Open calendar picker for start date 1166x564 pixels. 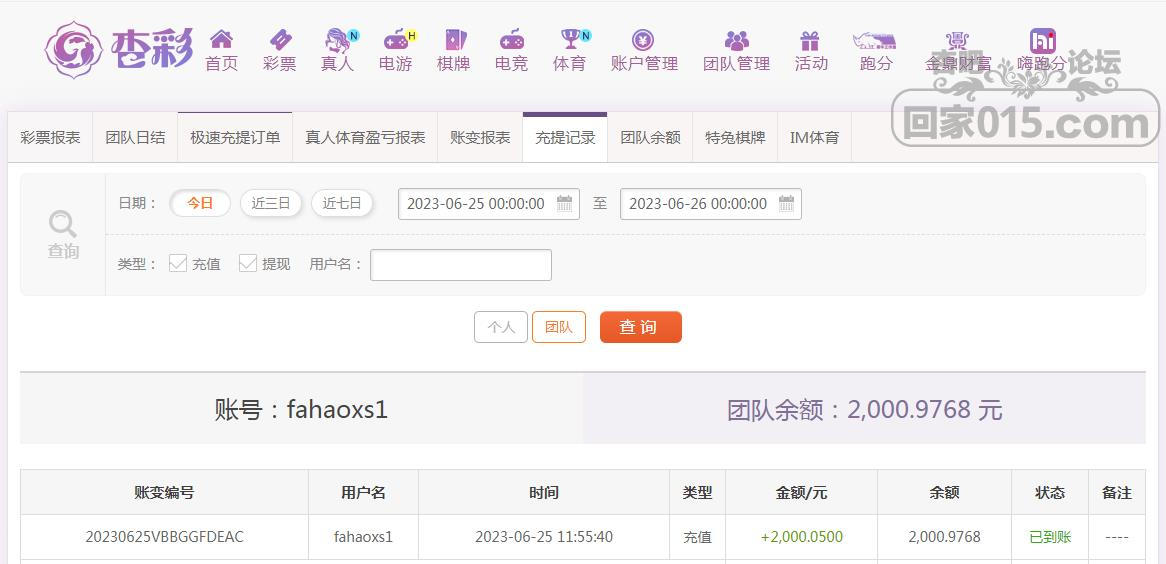(x=564, y=203)
